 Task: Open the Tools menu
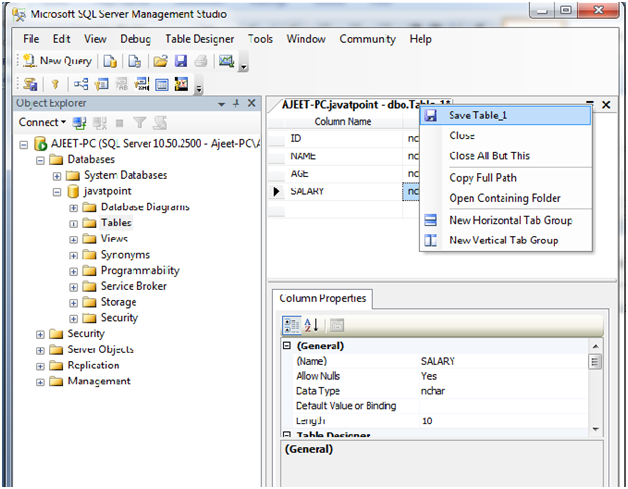260,39
